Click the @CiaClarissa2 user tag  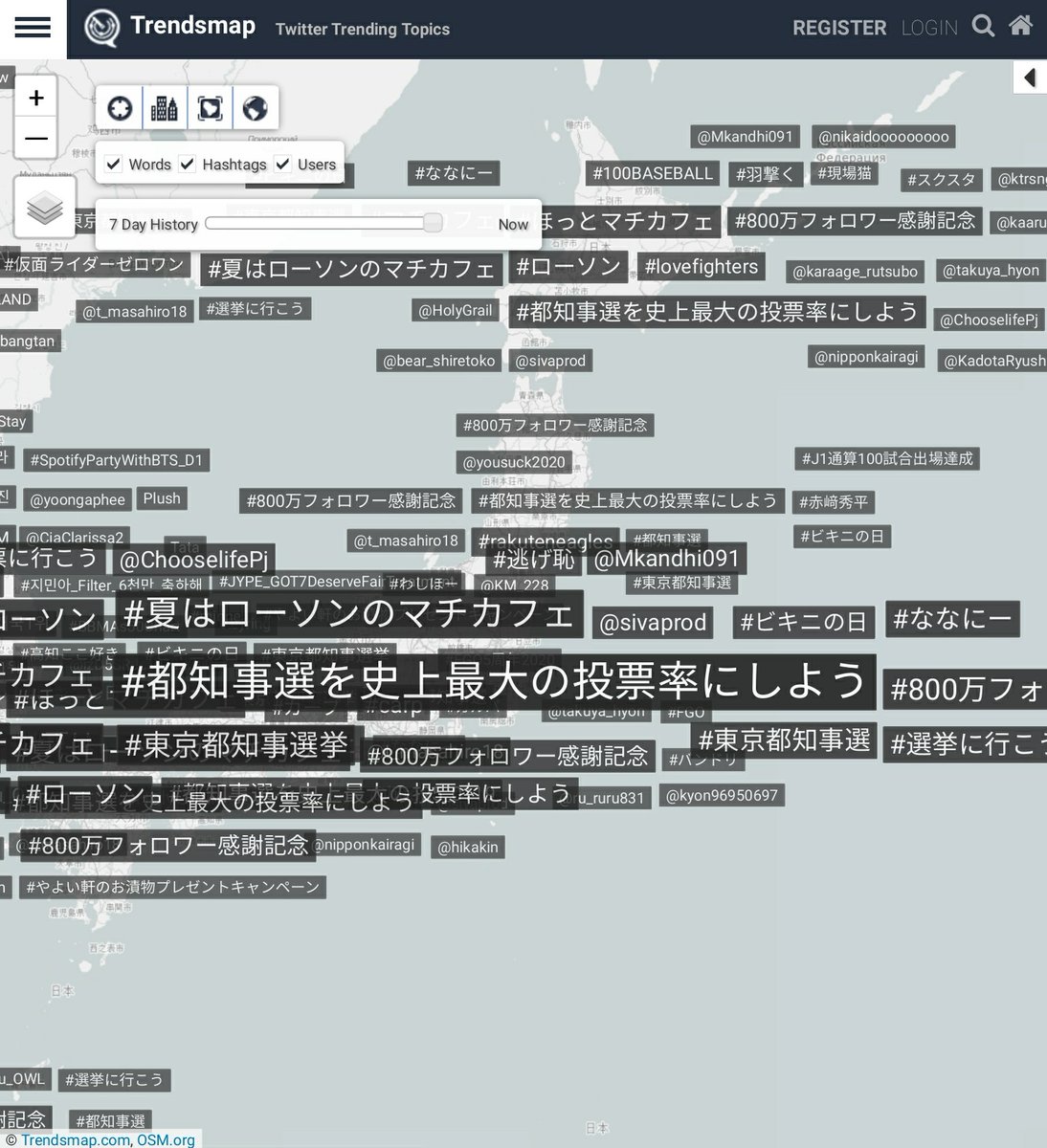75,539
